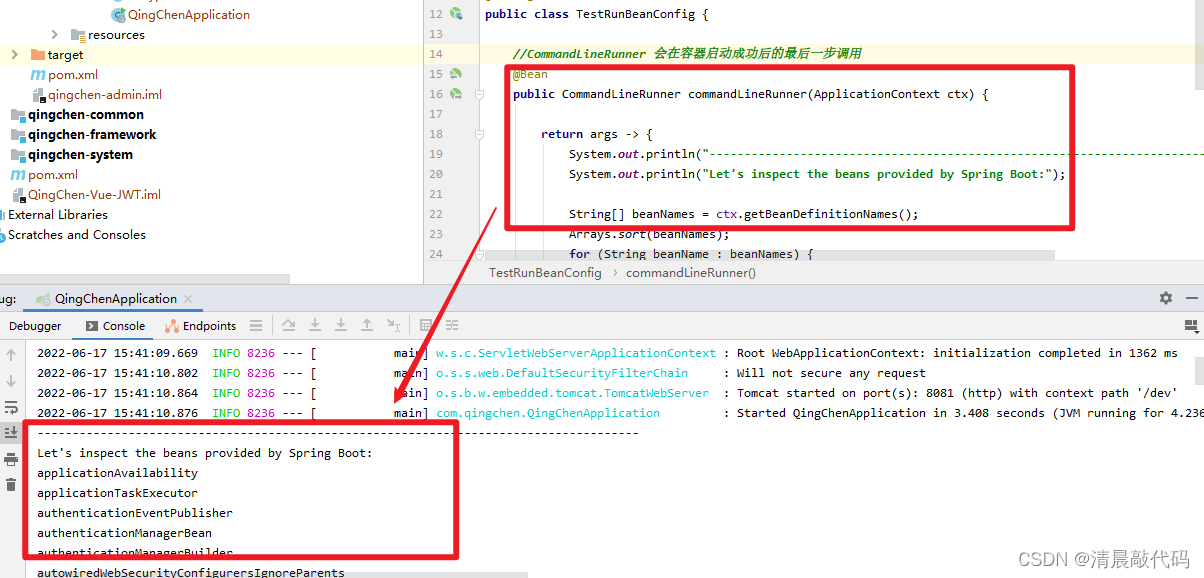The height and width of the screenshot is (578, 1204).
Task: Collapse the for loop fold at line 24
Action: tap(479, 254)
